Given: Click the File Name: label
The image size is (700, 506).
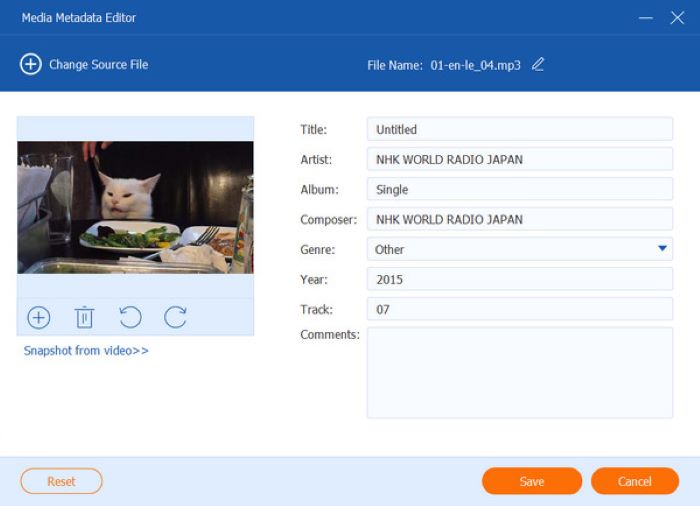Looking at the screenshot, I should click(x=395, y=65).
